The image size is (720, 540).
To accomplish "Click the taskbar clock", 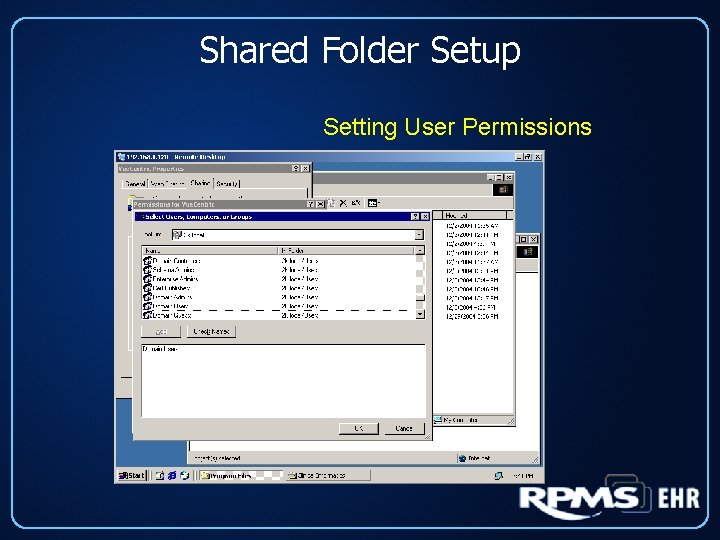I will coord(523,476).
